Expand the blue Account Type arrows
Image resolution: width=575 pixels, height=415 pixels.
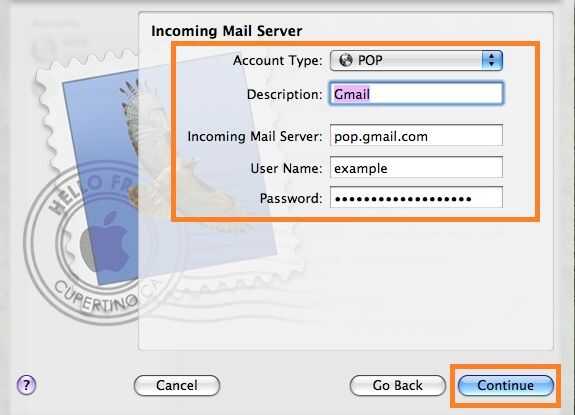click(x=492, y=60)
